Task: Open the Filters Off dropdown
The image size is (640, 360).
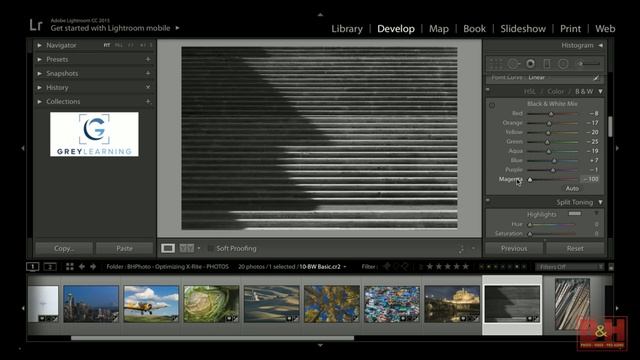Action: 569,267
